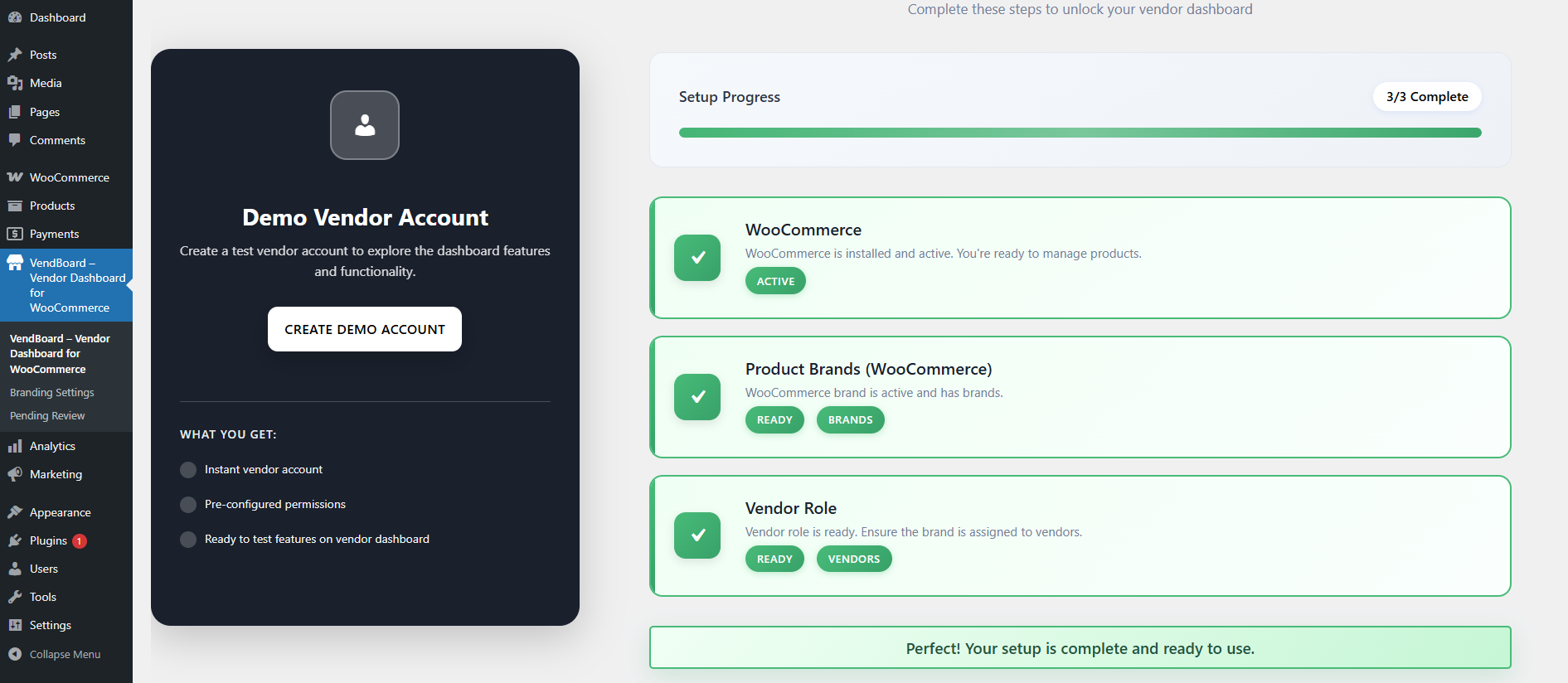Image resolution: width=1568 pixels, height=683 pixels.
Task: Open the VENDORS pill button
Action: (x=854, y=559)
